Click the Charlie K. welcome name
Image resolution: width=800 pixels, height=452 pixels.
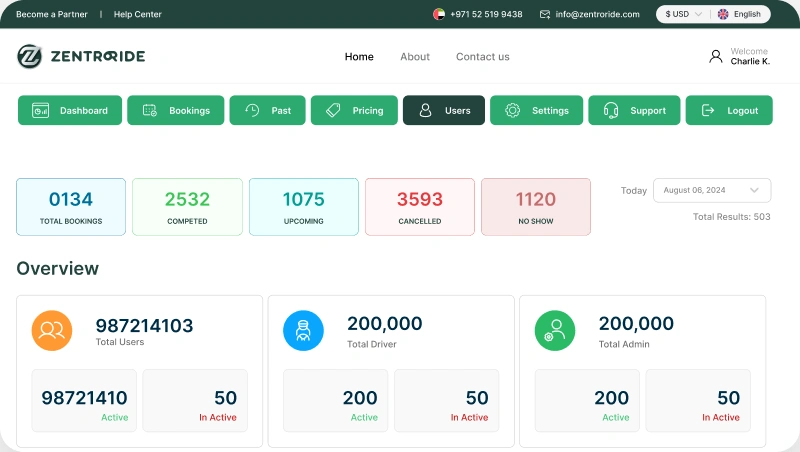tap(750, 61)
